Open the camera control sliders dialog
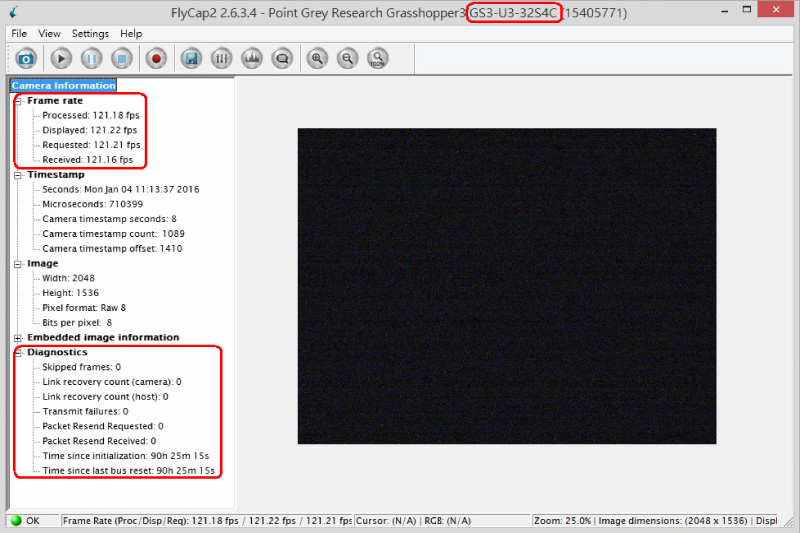The height and width of the screenshot is (533, 800). (221, 59)
